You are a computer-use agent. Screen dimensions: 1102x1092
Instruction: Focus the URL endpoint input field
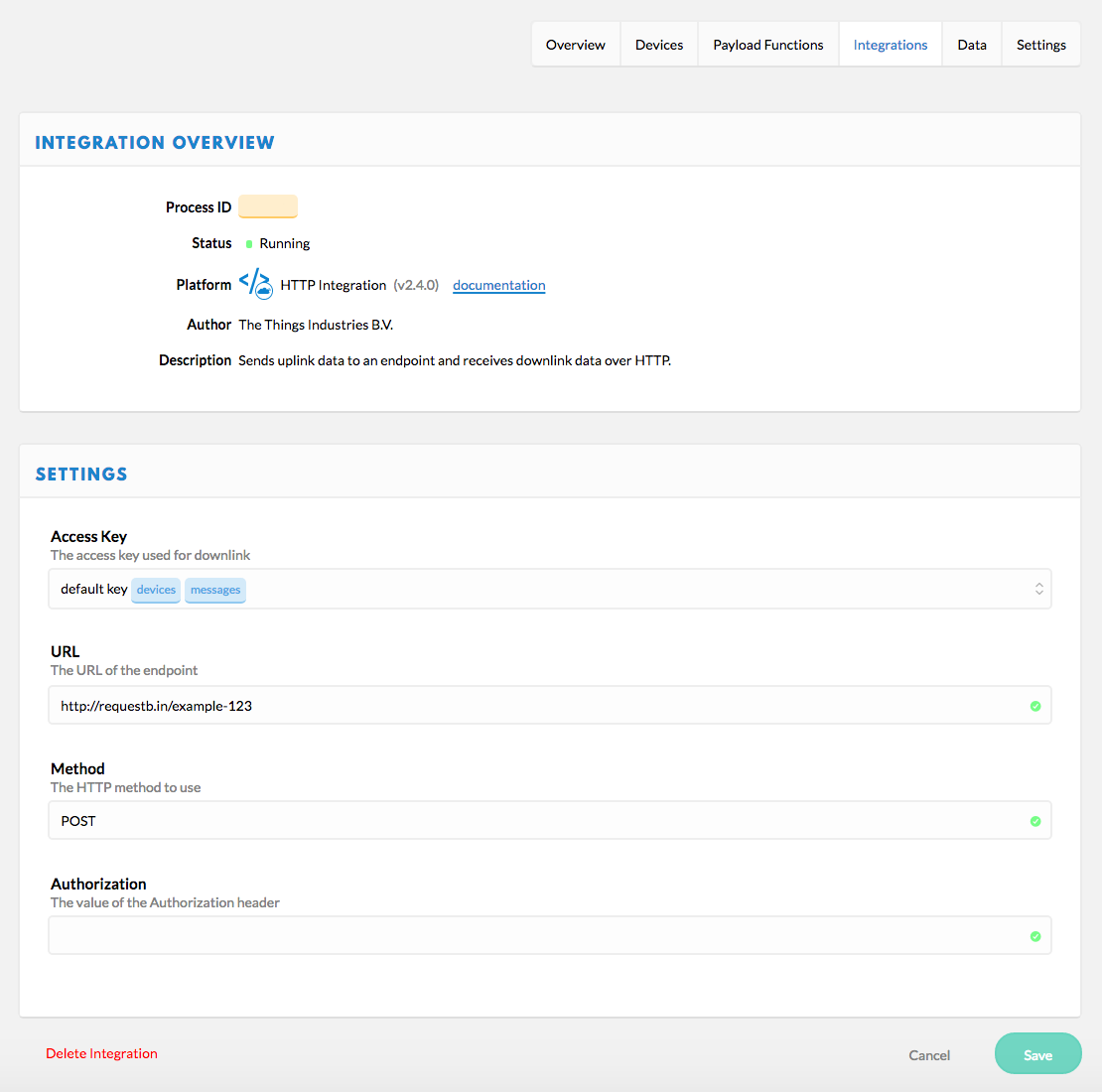point(536,706)
